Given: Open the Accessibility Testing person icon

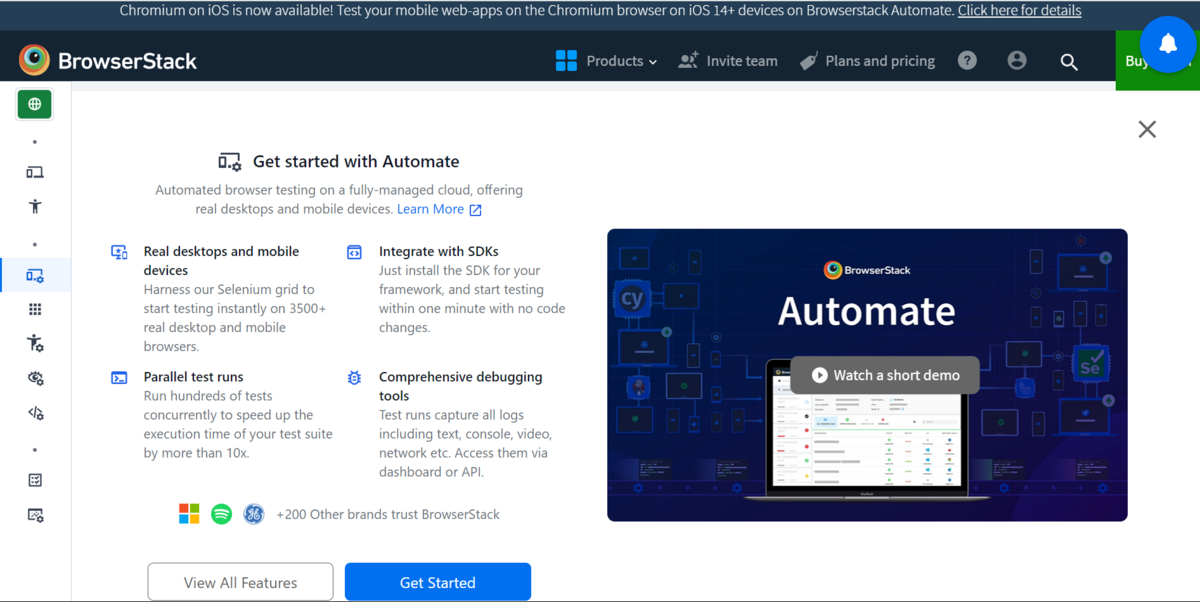Looking at the screenshot, I should tap(35, 206).
